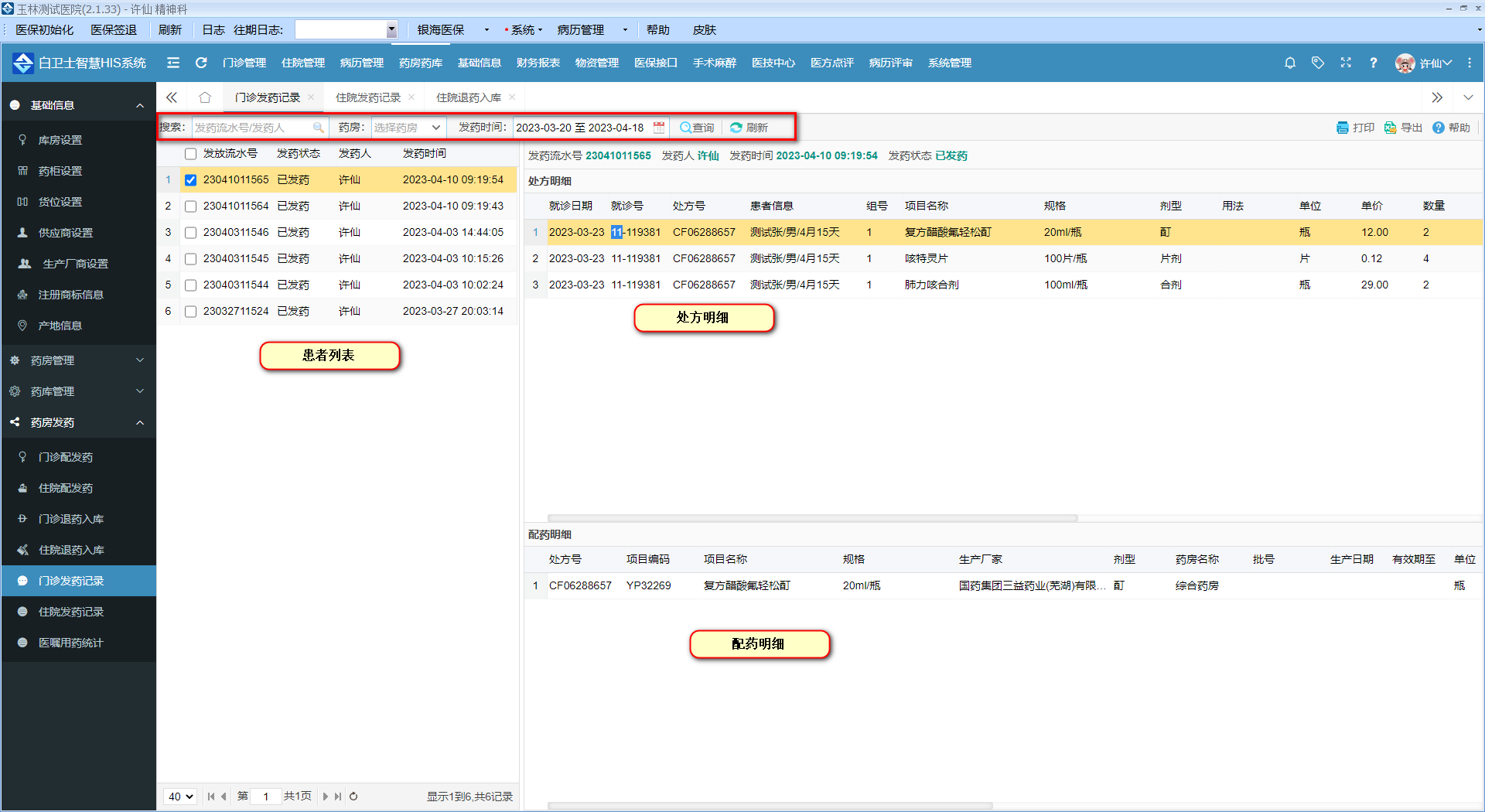This screenshot has height=812, width=1485.
Task: Open the three-dot more options icon
Action: (1470, 63)
